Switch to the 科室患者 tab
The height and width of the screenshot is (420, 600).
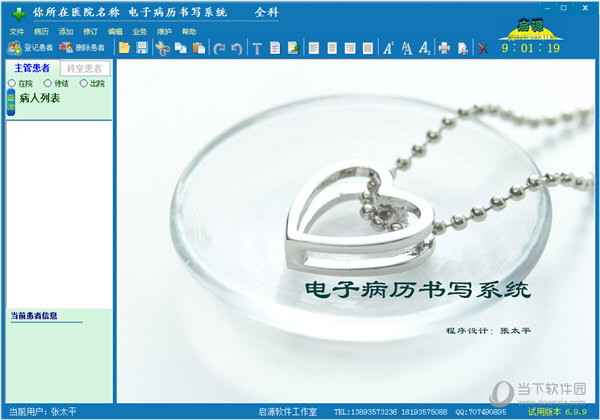point(85,68)
